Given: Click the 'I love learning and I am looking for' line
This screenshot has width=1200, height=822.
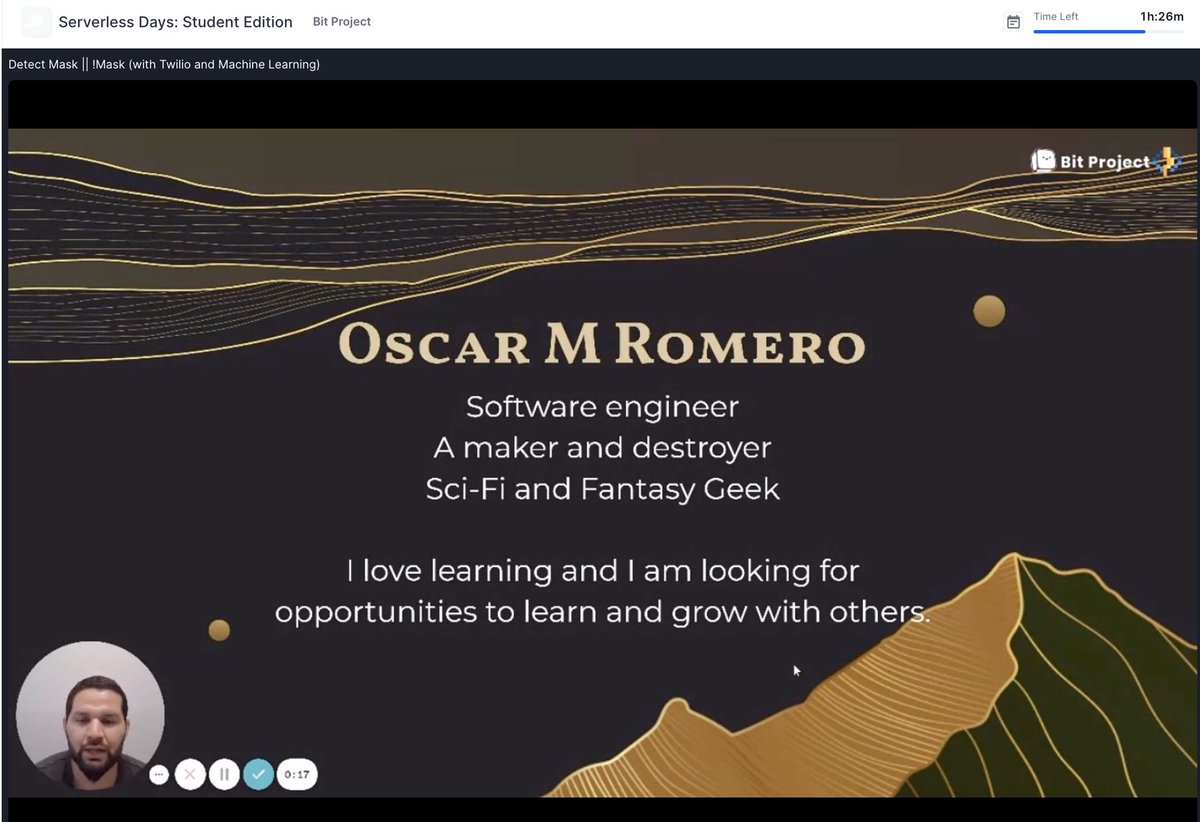Looking at the screenshot, I should click(x=603, y=571).
